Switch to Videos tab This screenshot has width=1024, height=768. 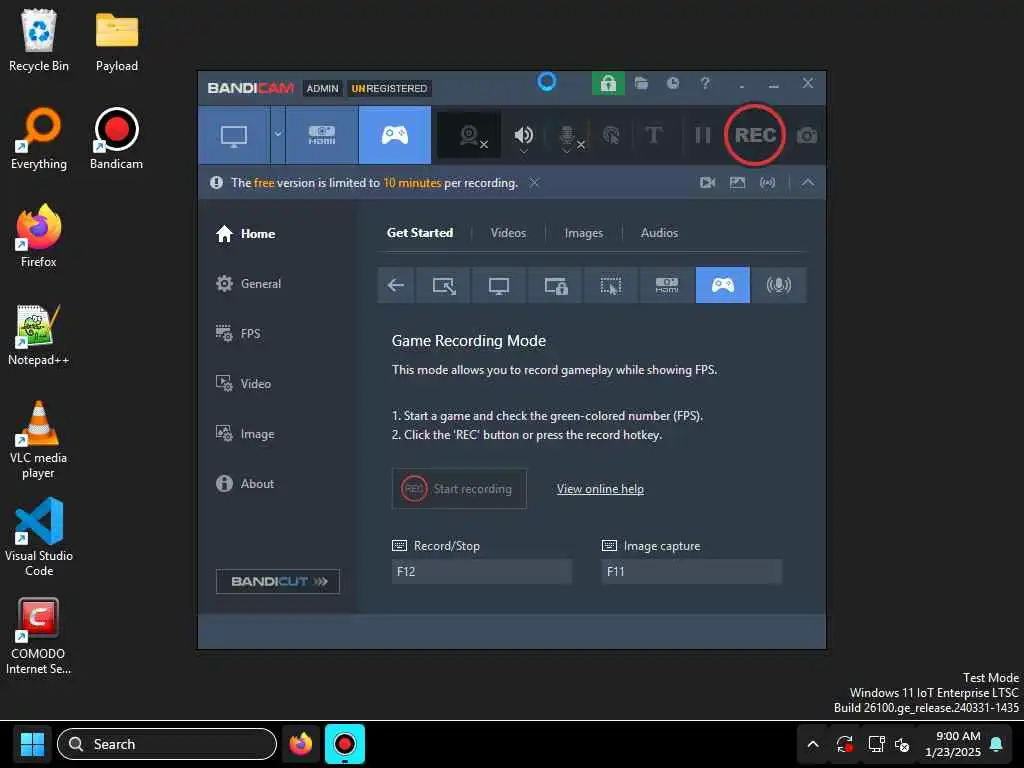click(508, 233)
